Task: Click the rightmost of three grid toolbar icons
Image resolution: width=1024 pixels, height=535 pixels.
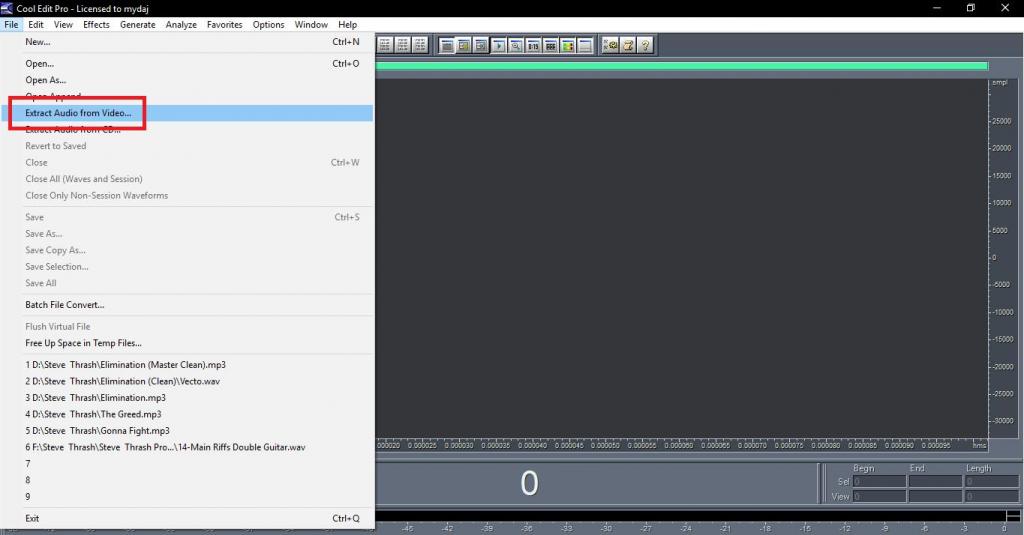Action: point(420,45)
